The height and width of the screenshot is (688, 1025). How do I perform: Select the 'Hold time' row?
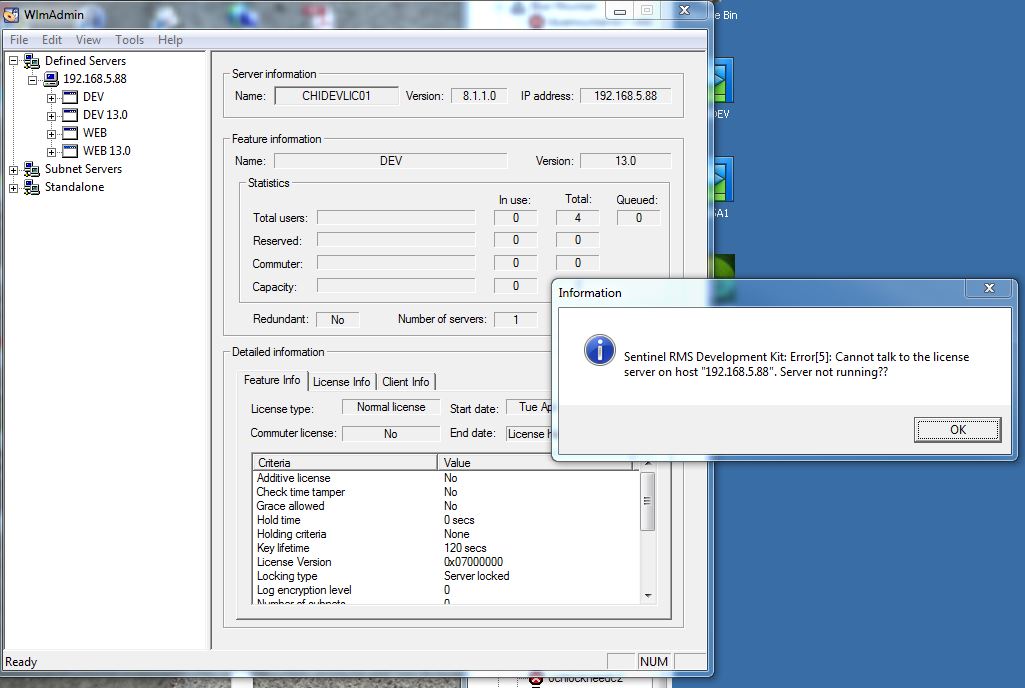446,520
